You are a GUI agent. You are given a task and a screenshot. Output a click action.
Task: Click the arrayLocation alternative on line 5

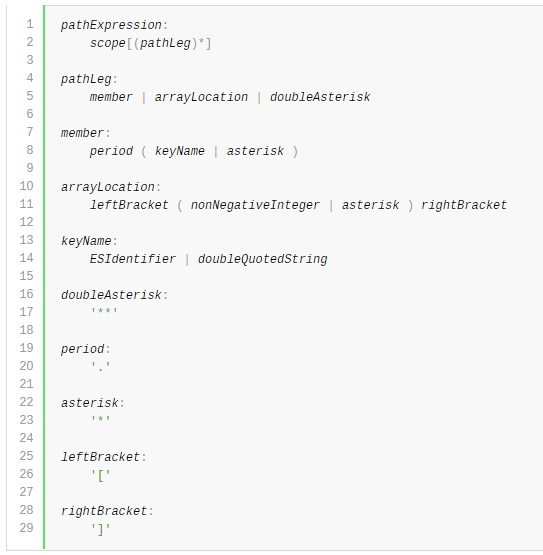click(x=201, y=97)
